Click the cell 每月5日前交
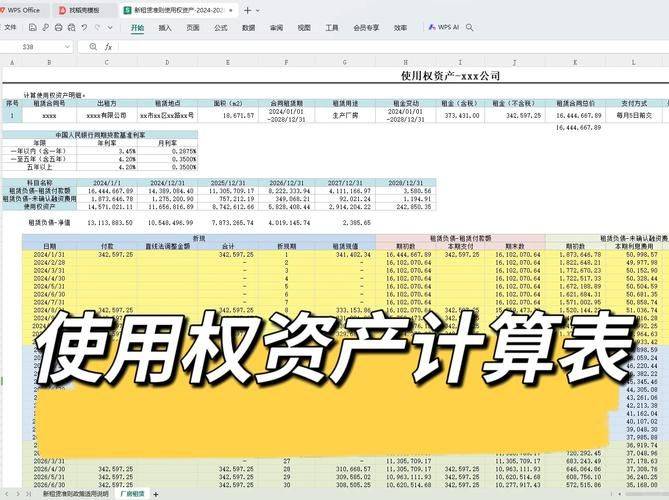669x500 pixels. (x=634, y=115)
